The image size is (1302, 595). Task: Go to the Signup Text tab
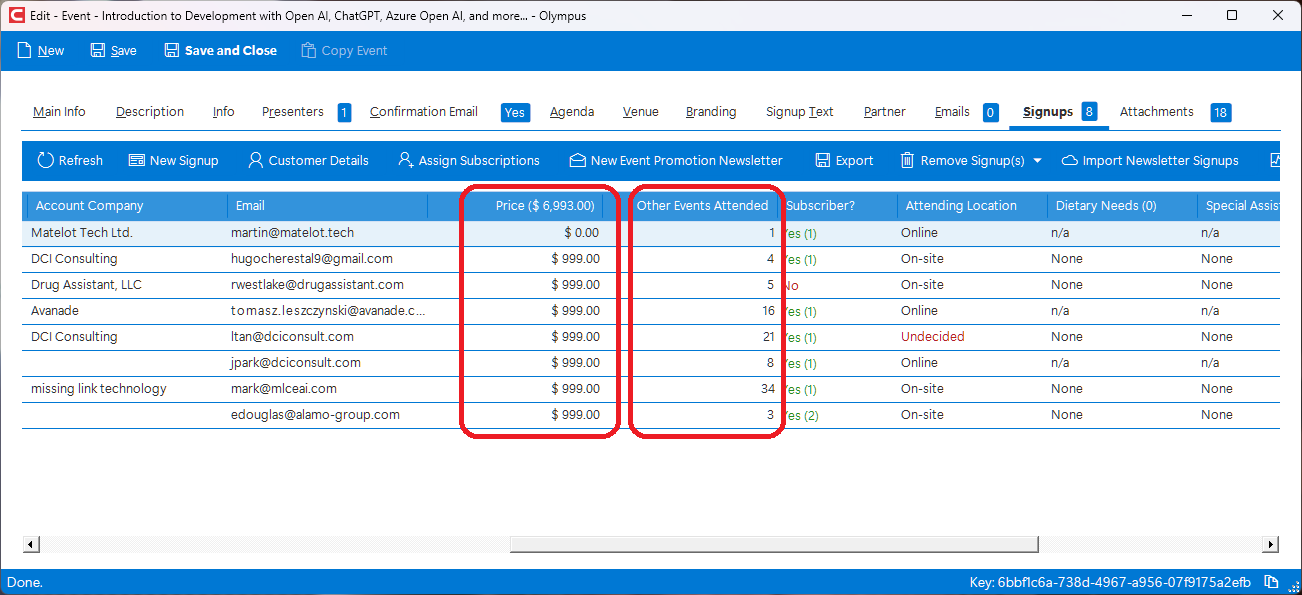[800, 112]
